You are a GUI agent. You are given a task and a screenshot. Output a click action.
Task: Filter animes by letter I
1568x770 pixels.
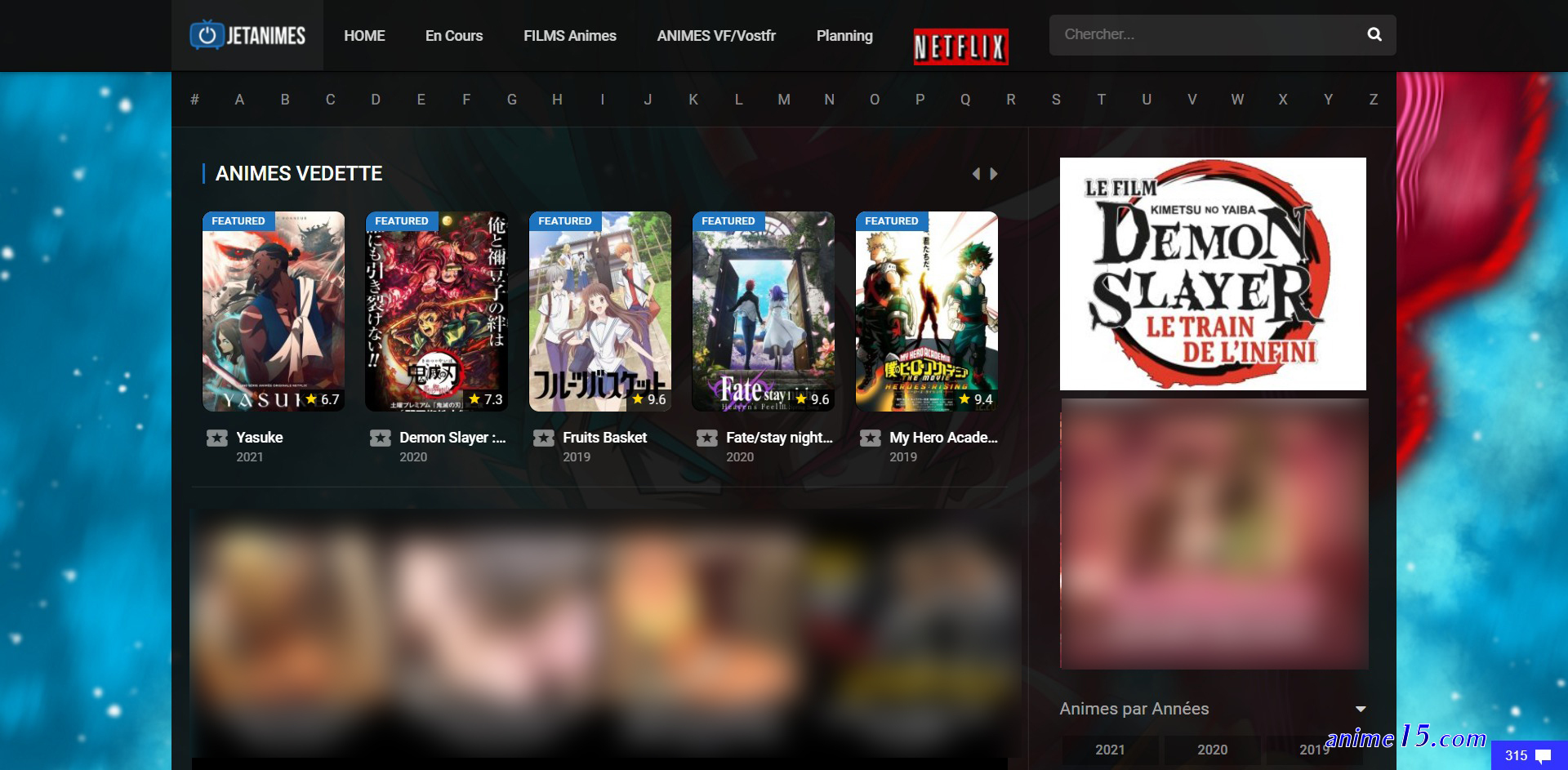[x=603, y=100]
